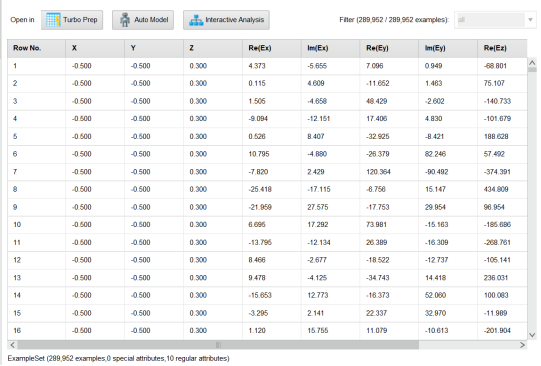This screenshot has height=366, width=541.
Task: Click the vertical scrollbar thumb
Action: pos(532,70)
